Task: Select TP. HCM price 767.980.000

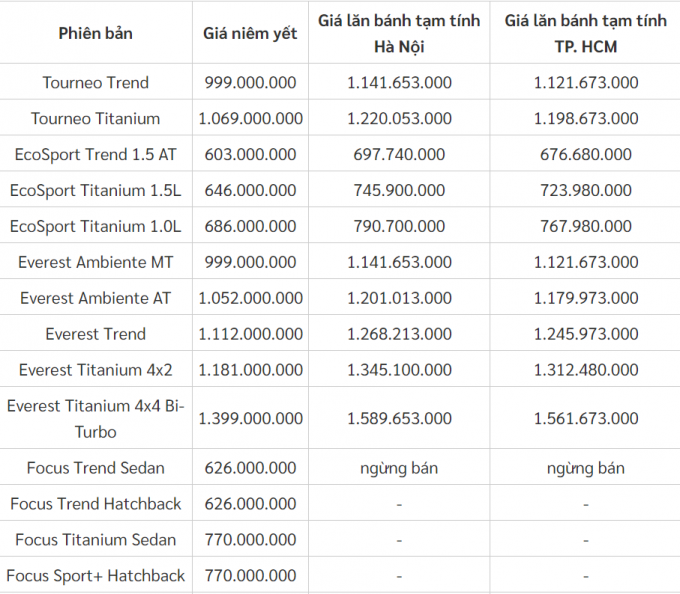Action: point(585,226)
